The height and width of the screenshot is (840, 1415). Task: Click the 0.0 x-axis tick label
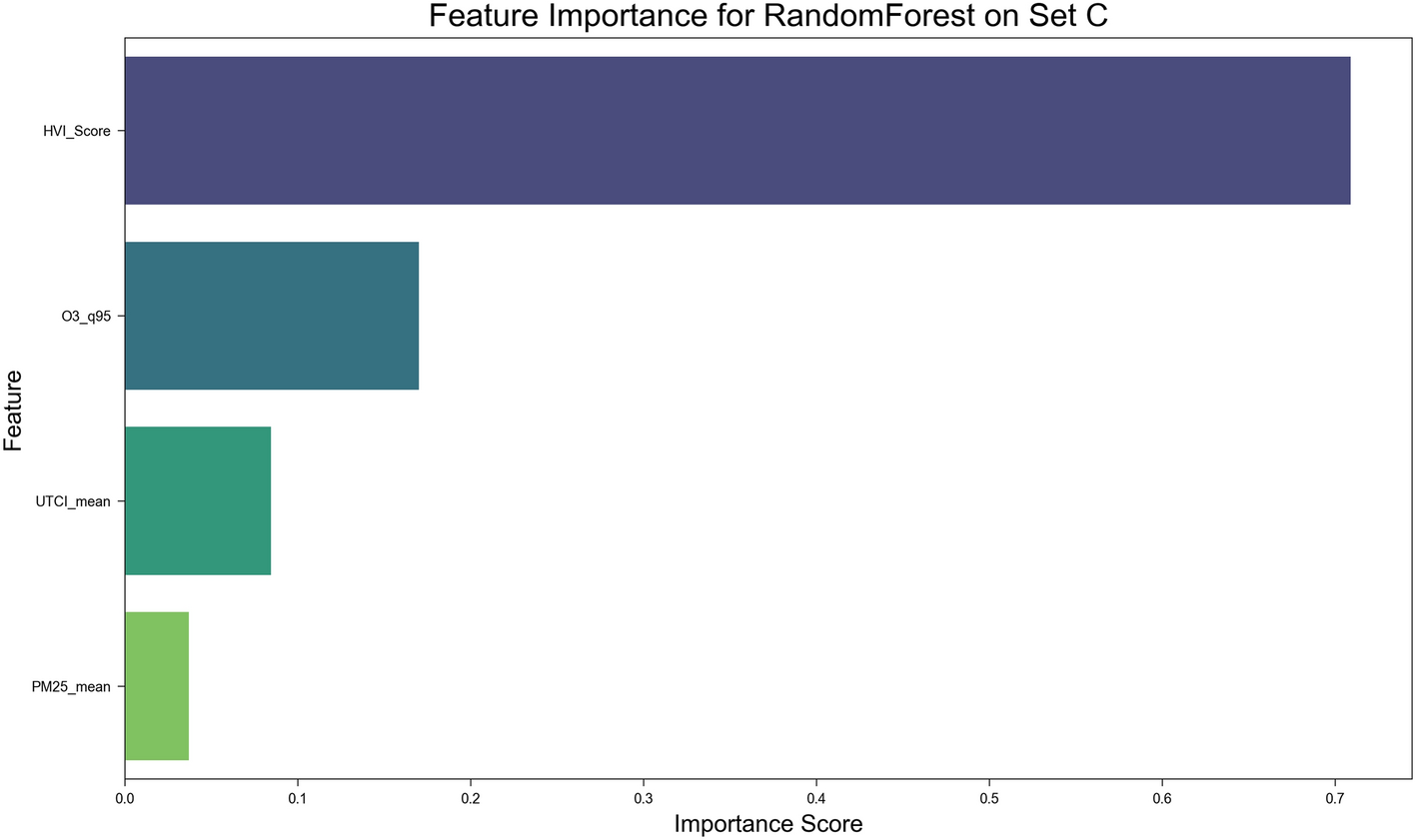(x=125, y=799)
